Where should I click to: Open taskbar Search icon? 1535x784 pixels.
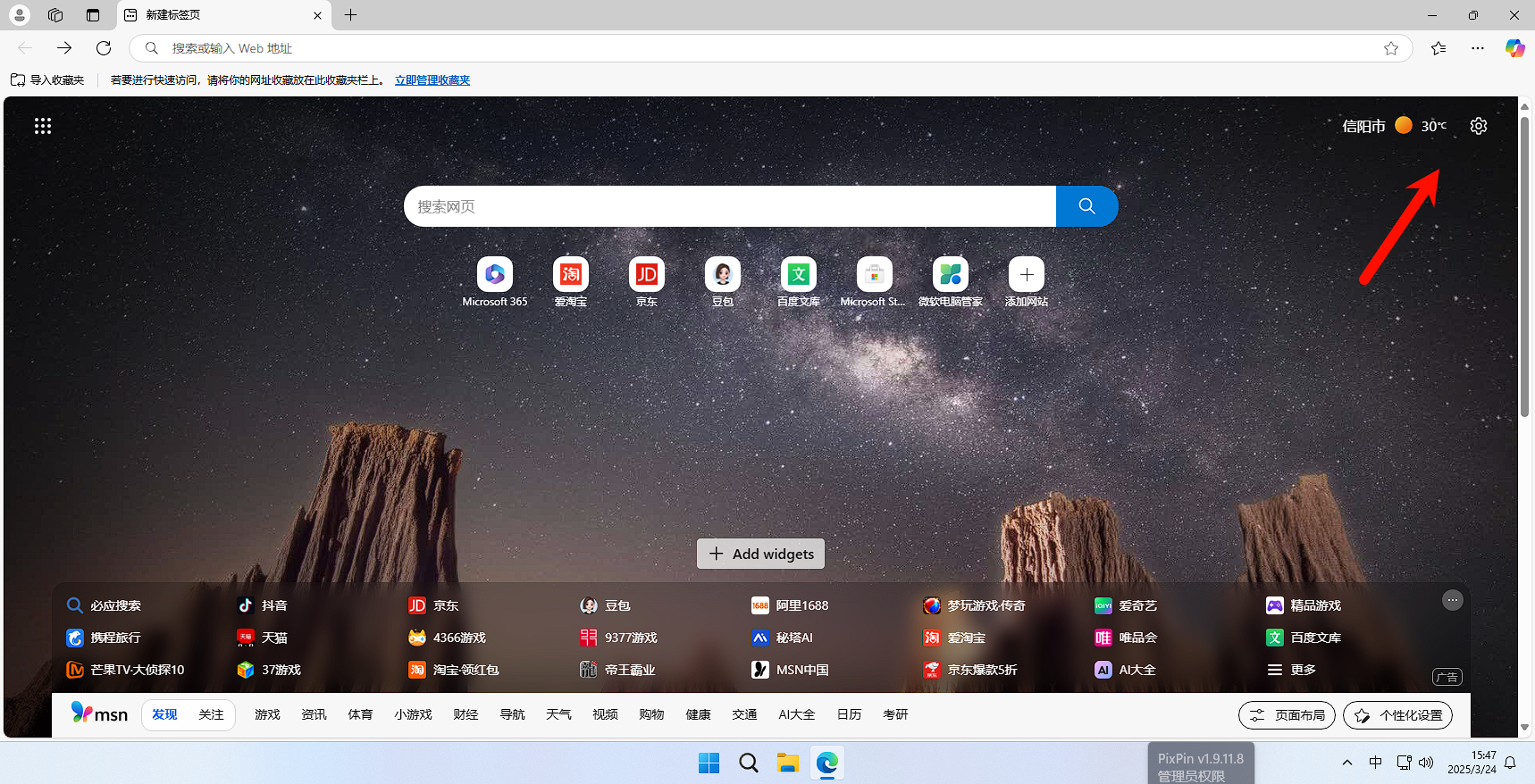click(749, 763)
